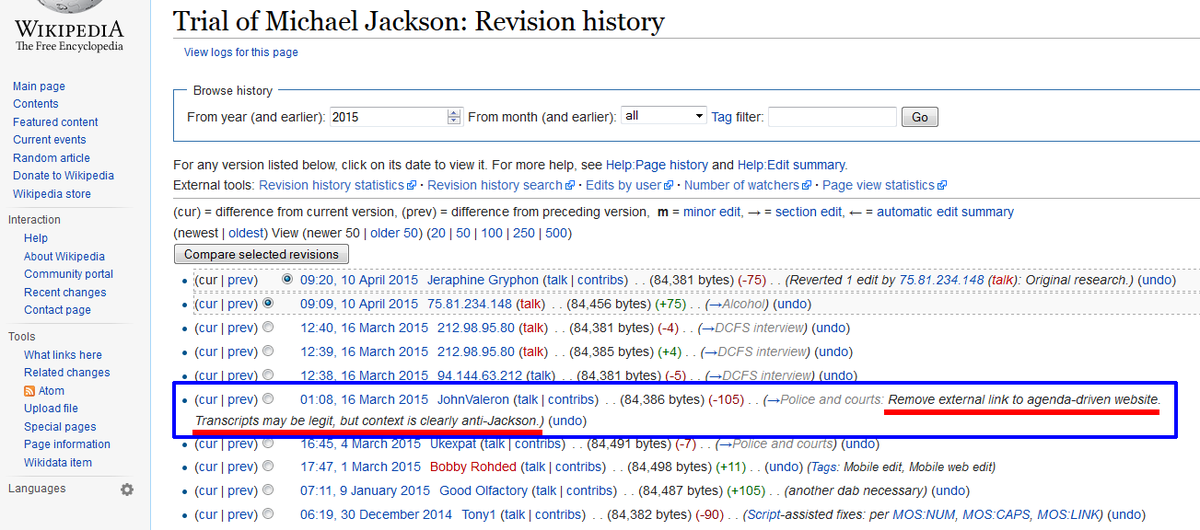Image resolution: width=1200 pixels, height=530 pixels.
Task: Open the 01:08, 16 March 2015 revision
Action: (364, 400)
